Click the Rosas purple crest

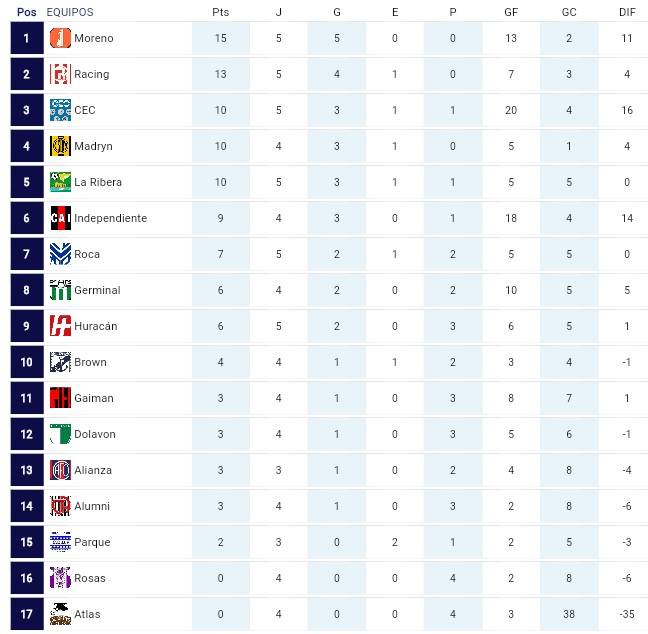click(x=60, y=578)
